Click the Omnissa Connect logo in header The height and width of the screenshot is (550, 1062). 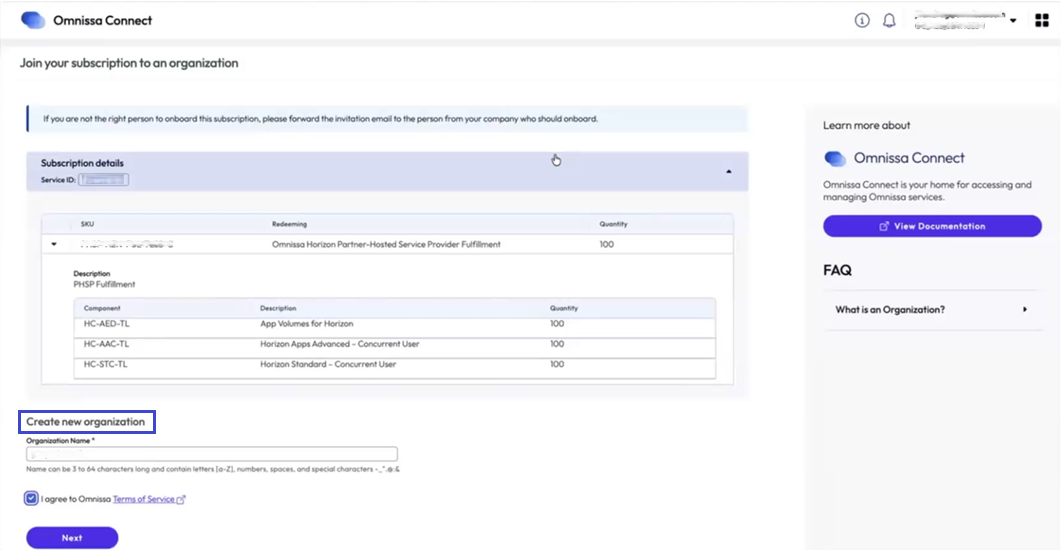coord(33,20)
